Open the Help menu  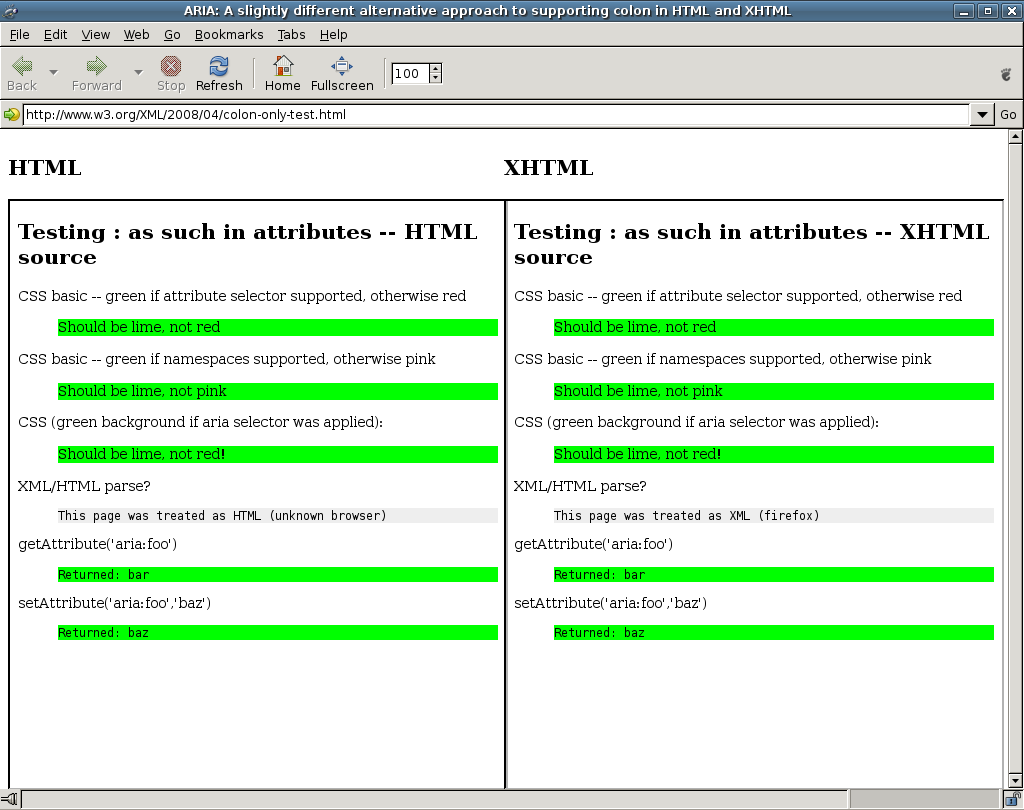click(333, 35)
